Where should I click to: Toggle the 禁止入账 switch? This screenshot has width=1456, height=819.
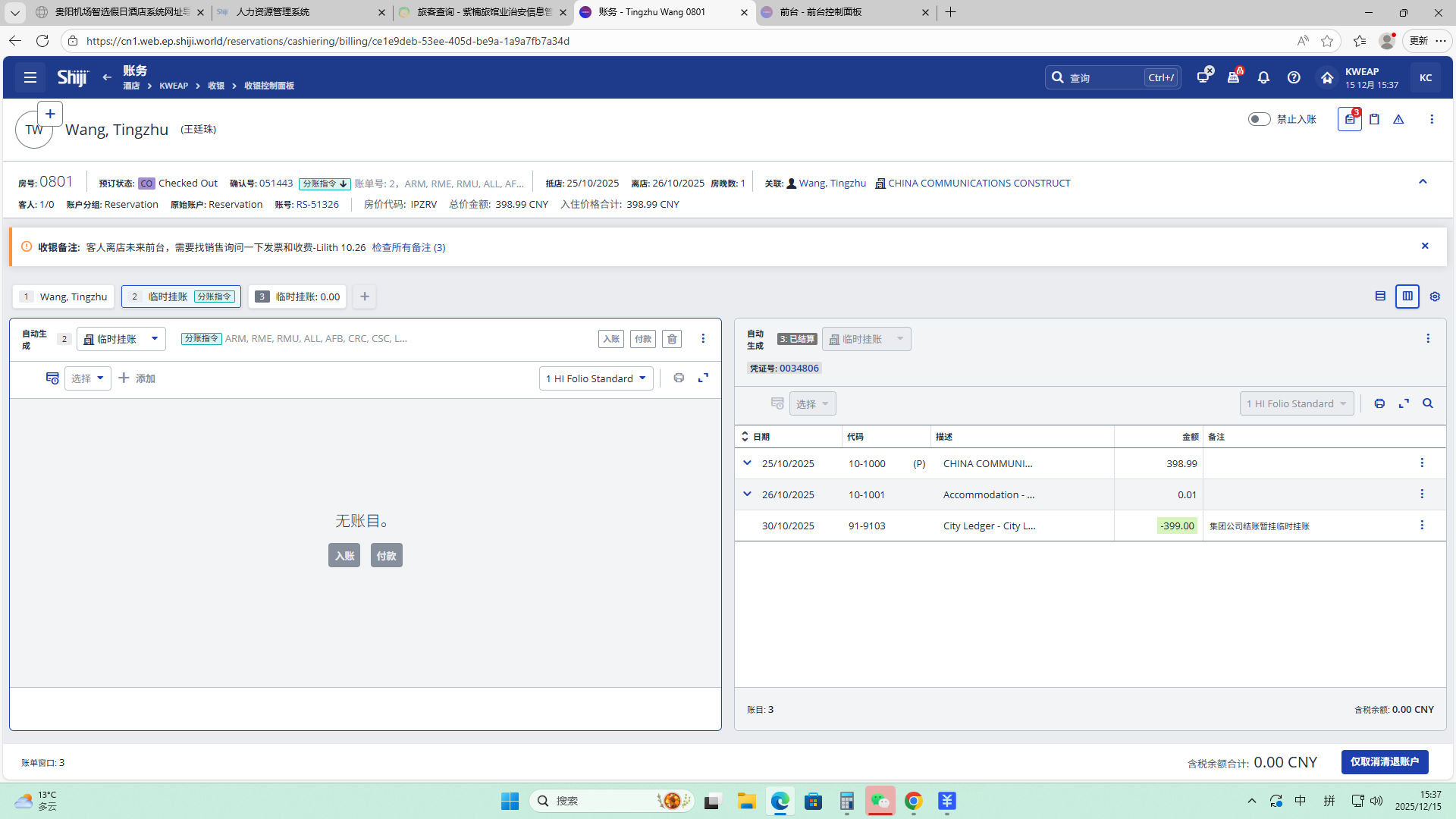point(1259,119)
